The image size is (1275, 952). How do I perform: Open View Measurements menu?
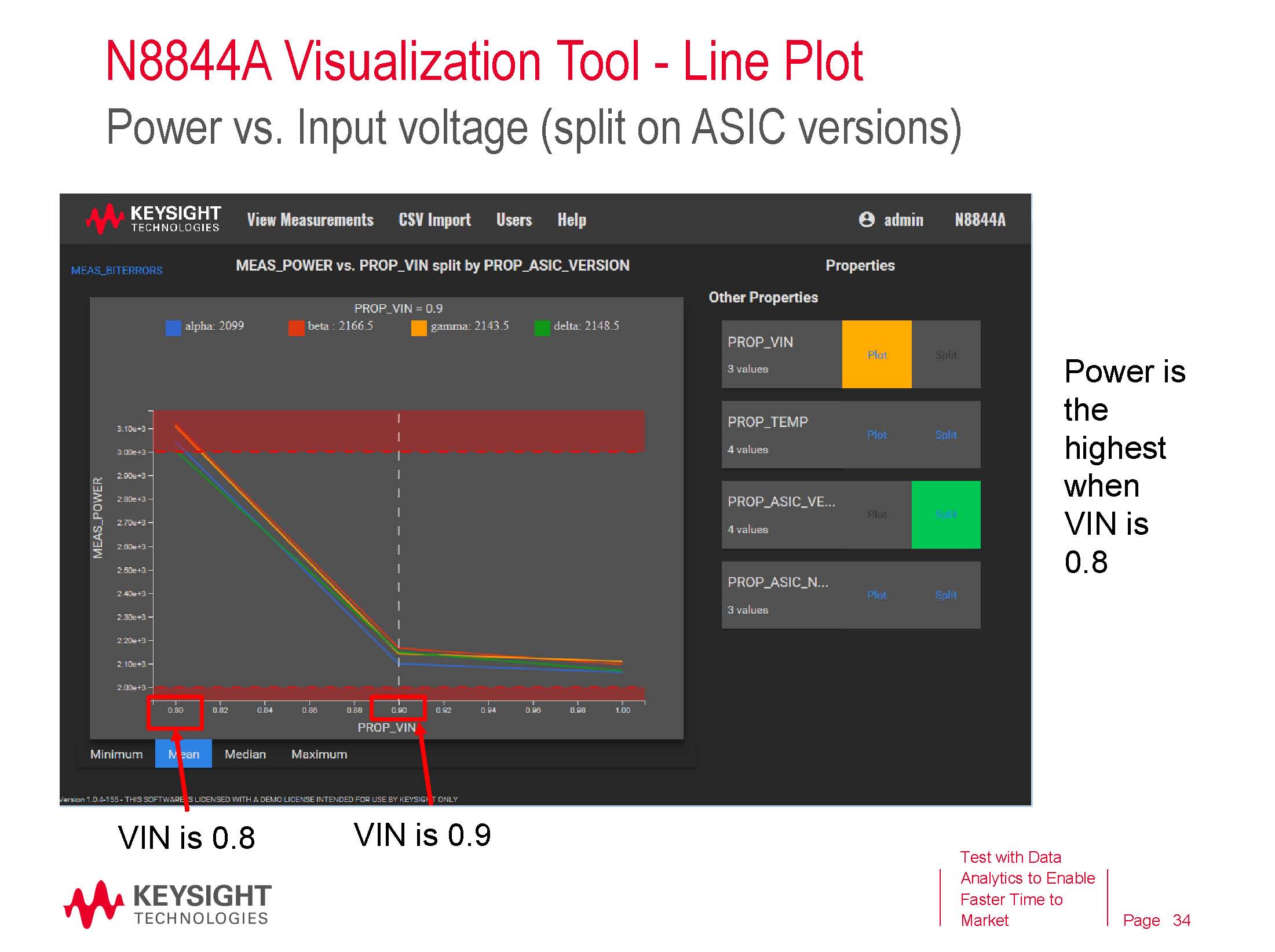click(x=310, y=220)
